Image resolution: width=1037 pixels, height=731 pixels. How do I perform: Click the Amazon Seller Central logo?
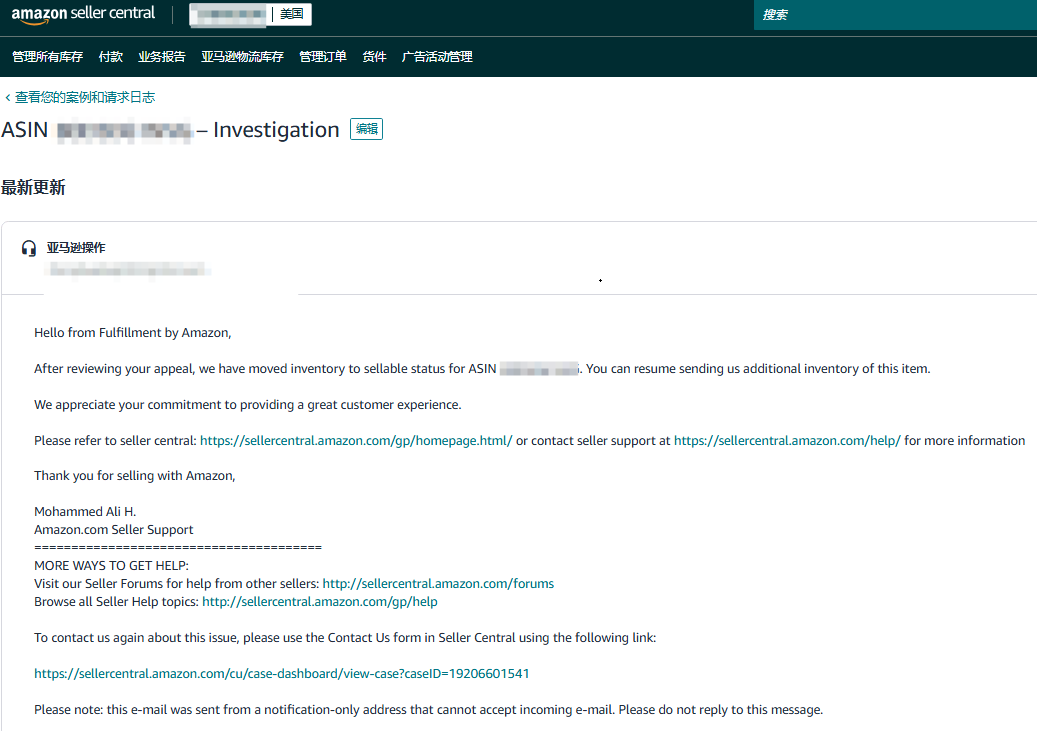click(83, 14)
